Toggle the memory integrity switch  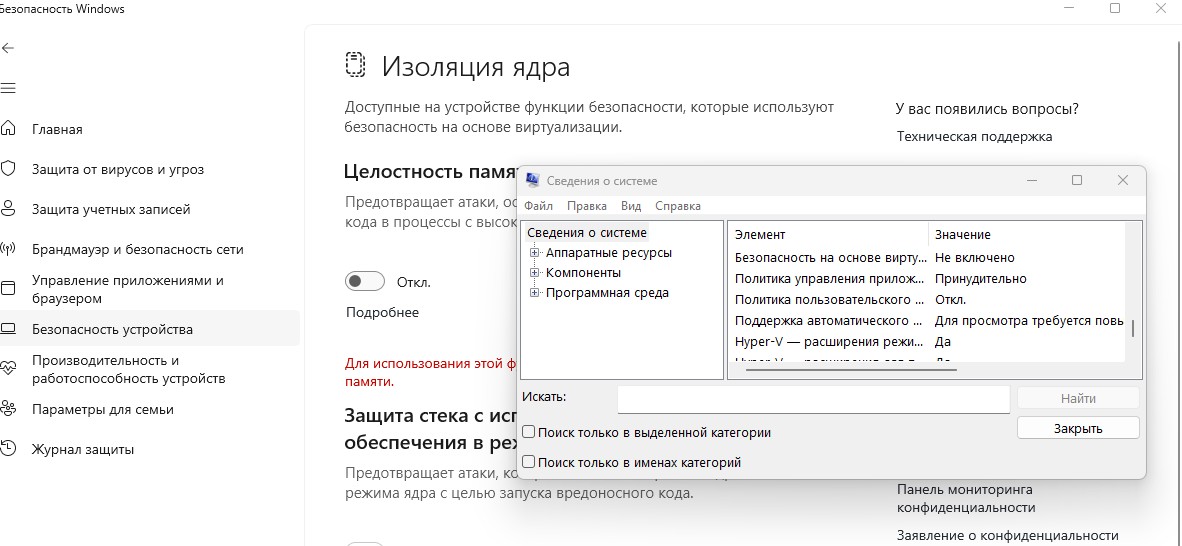(365, 282)
